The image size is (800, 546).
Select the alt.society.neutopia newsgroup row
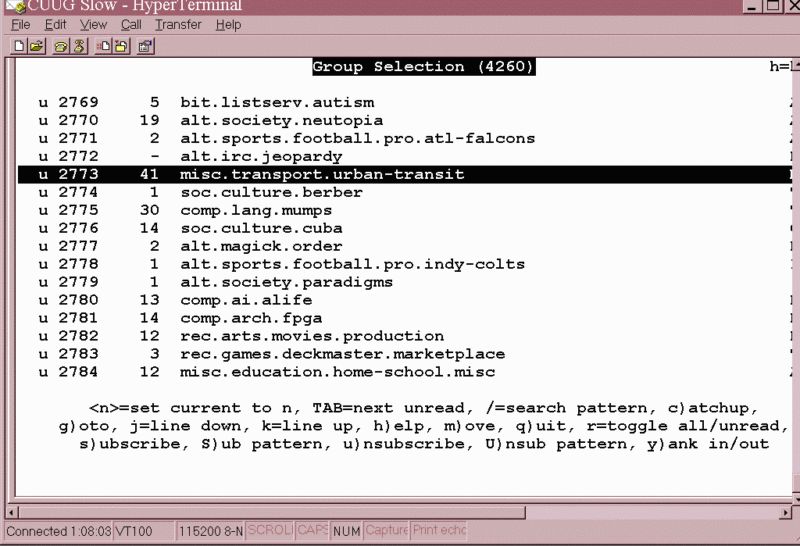coord(404,120)
